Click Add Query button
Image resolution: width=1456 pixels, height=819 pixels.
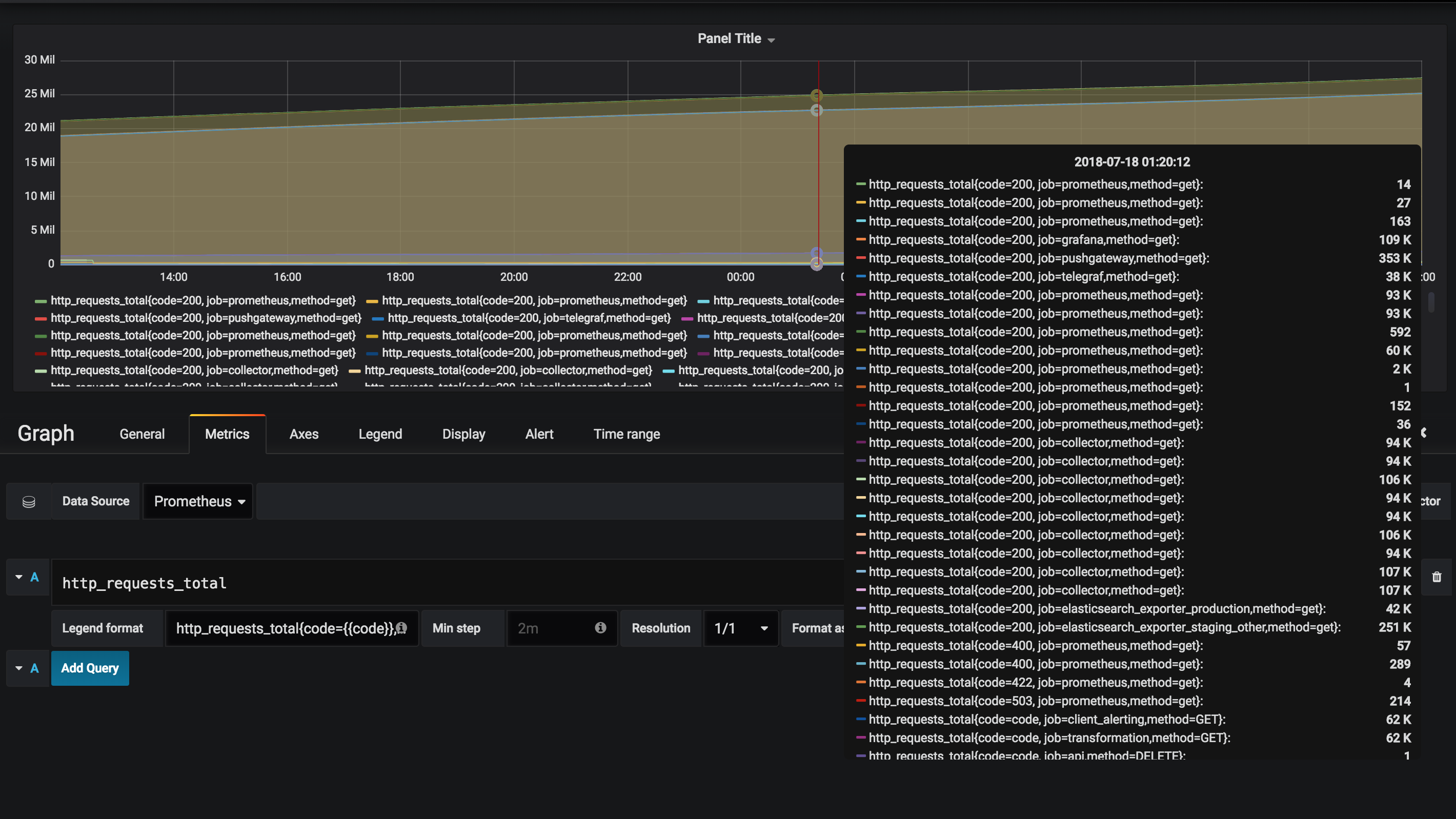pyautogui.click(x=90, y=668)
